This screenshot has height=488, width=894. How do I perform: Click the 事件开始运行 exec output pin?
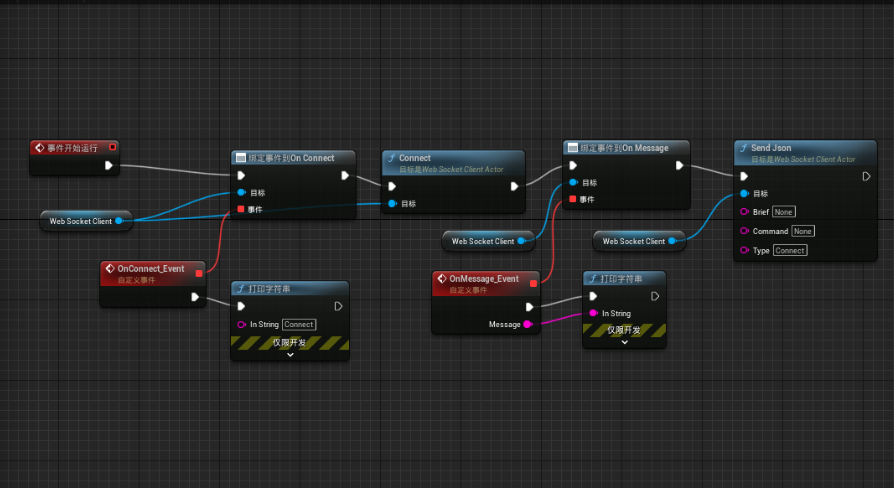coord(108,165)
